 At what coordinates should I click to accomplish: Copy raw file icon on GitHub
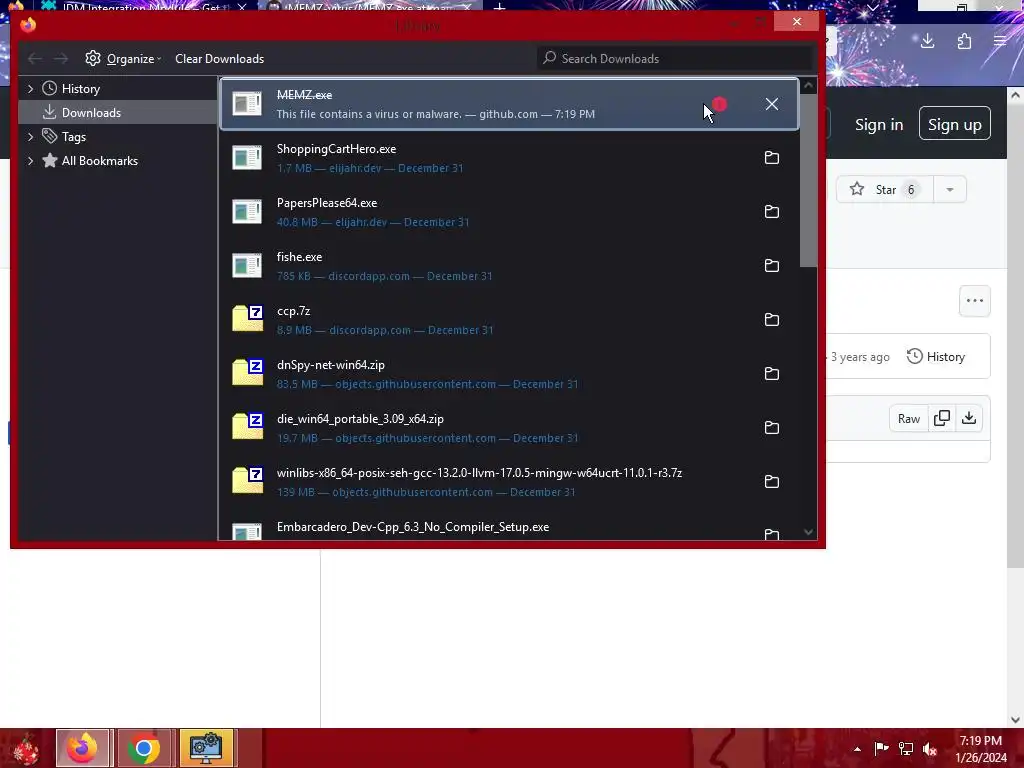coord(941,419)
